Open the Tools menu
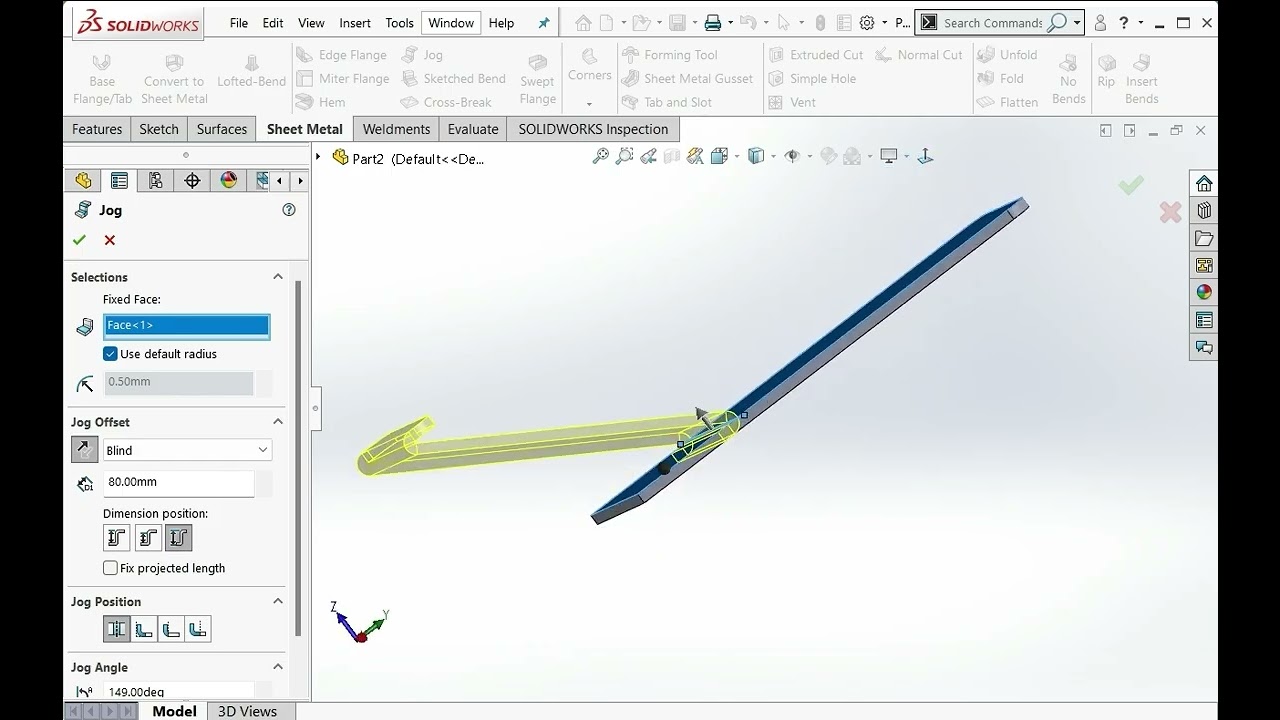Screen dimensions: 1280x720 pyautogui.click(x=399, y=23)
